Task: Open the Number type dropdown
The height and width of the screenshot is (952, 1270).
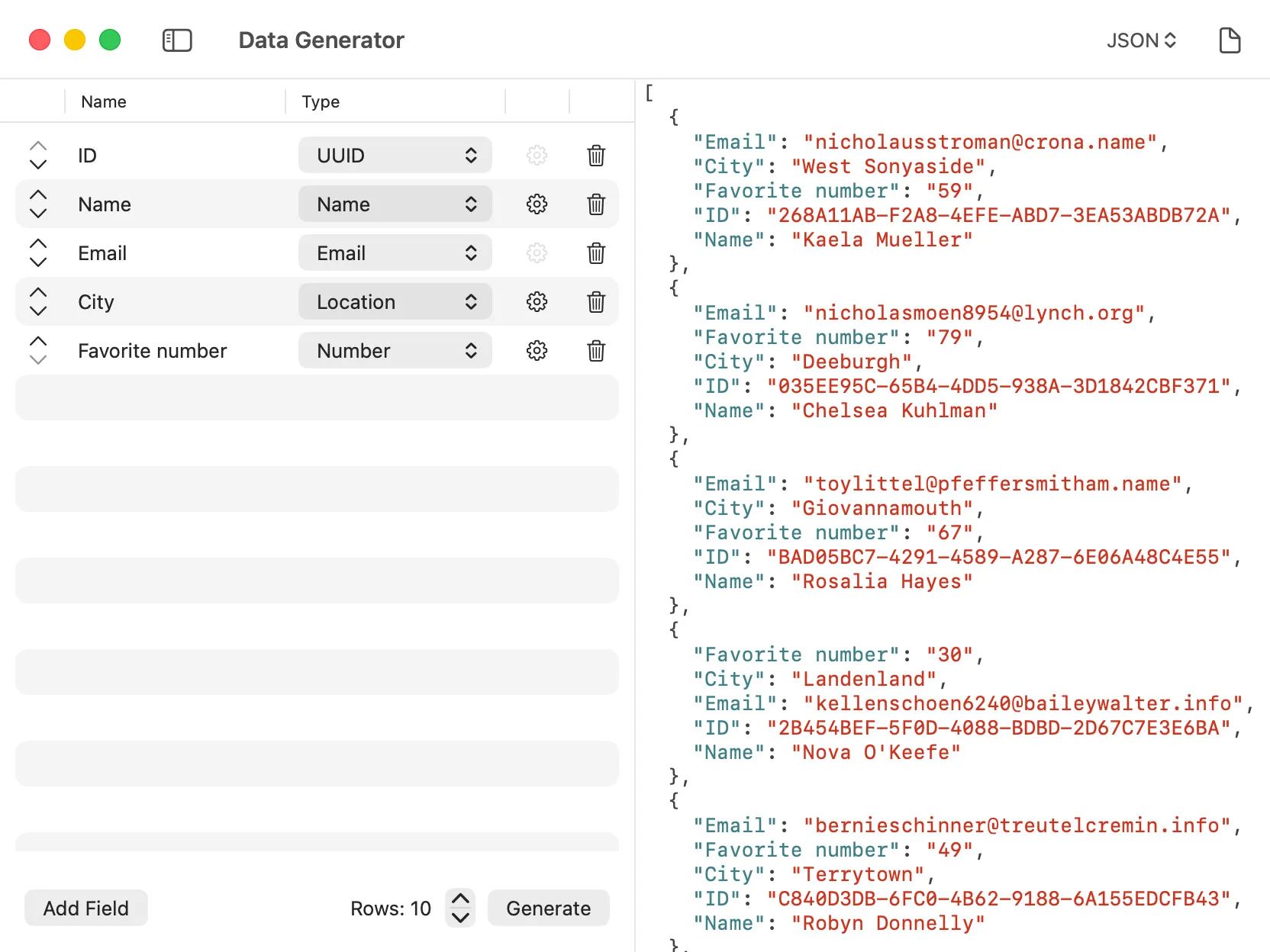Action: click(x=395, y=351)
